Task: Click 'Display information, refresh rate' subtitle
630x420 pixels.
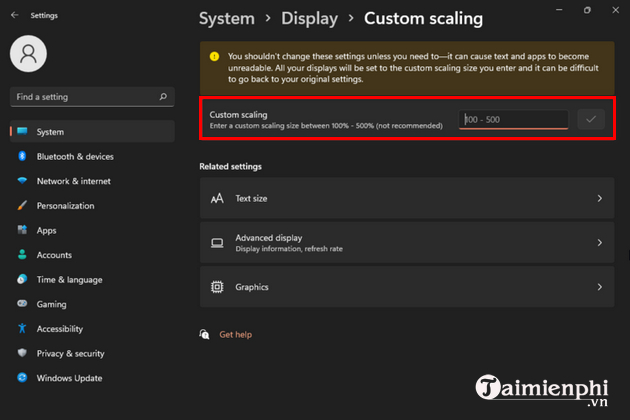Action: coord(289,249)
